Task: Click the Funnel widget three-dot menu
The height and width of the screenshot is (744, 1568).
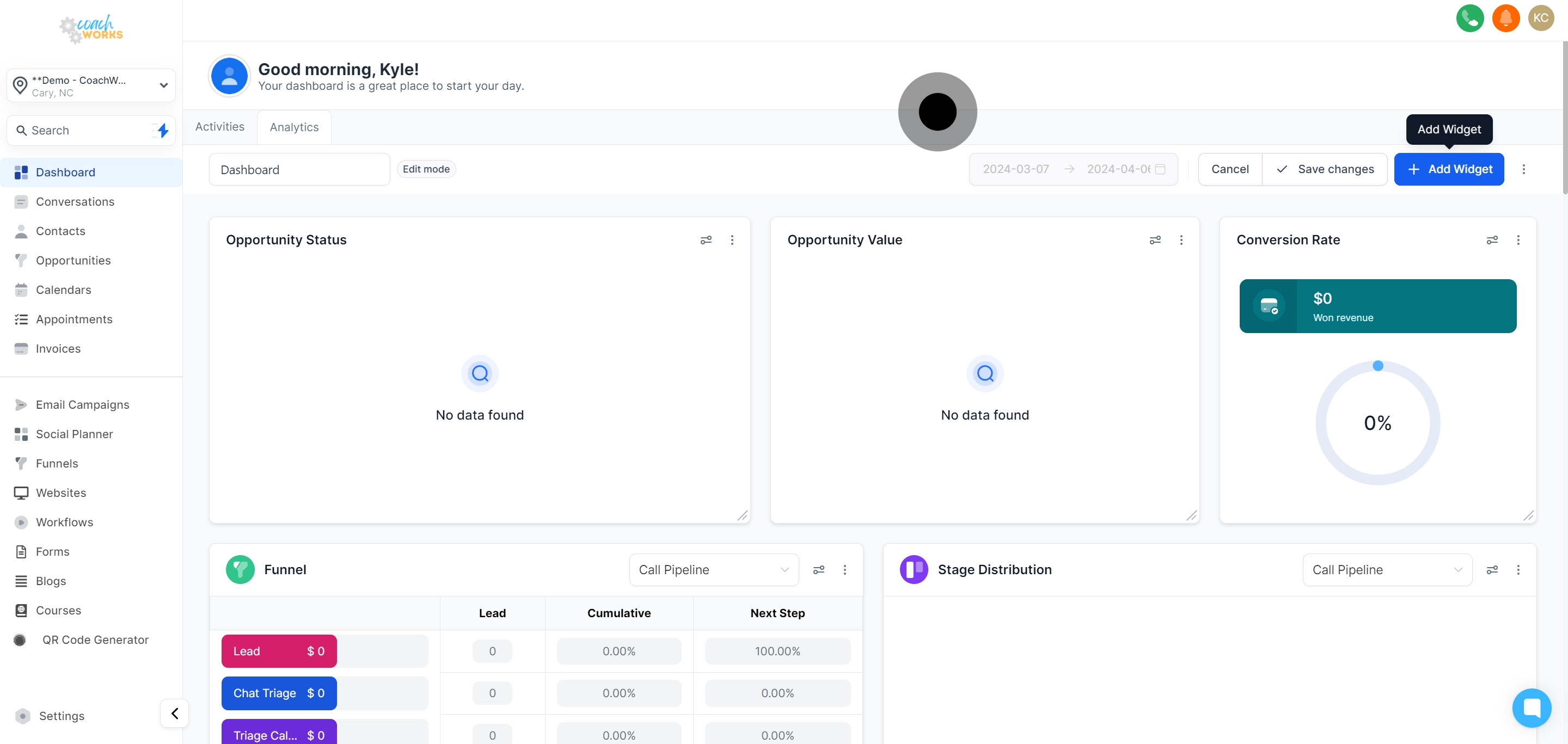Action: pos(844,569)
